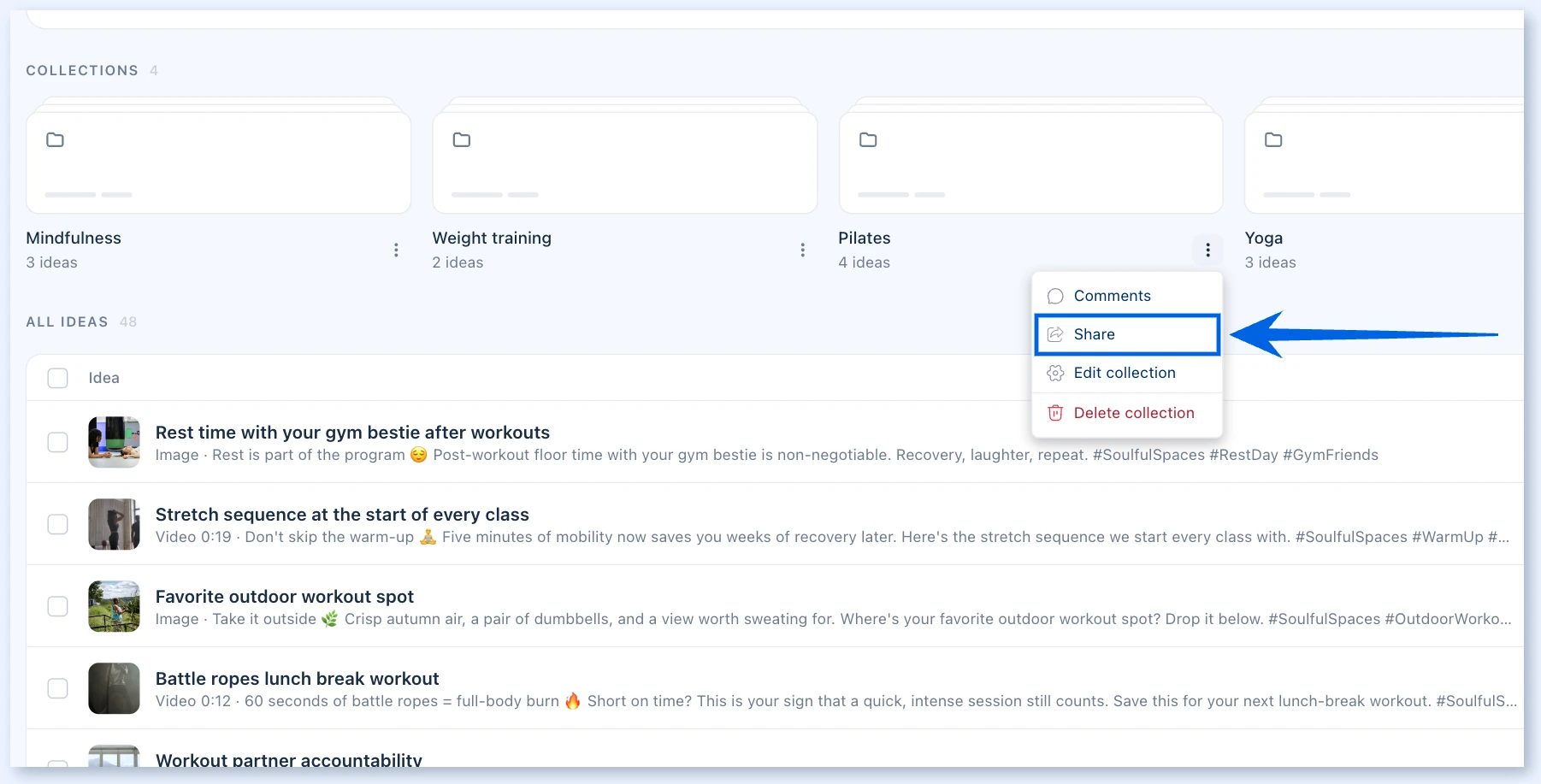This screenshot has height=784, width=1541.
Task: Open idea 'Rest time with your gym bestie after workouts'
Action: click(352, 433)
